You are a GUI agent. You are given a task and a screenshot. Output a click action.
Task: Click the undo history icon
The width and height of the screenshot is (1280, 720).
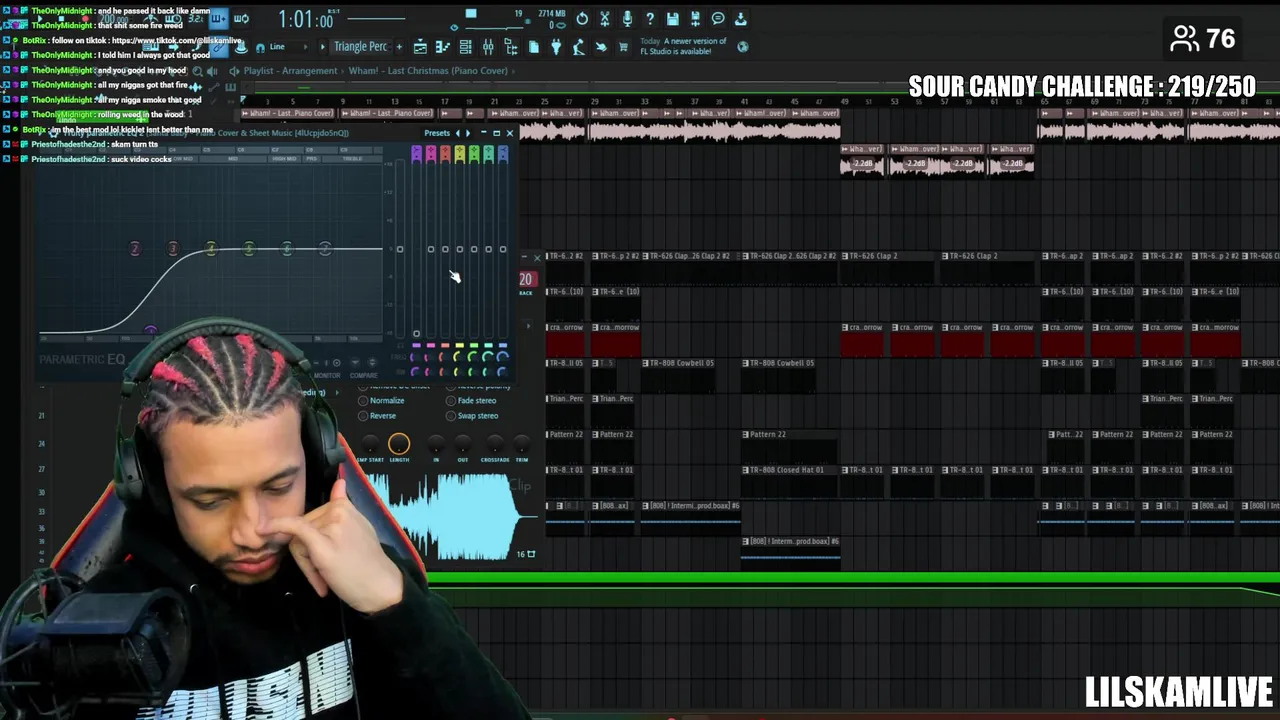point(582,18)
